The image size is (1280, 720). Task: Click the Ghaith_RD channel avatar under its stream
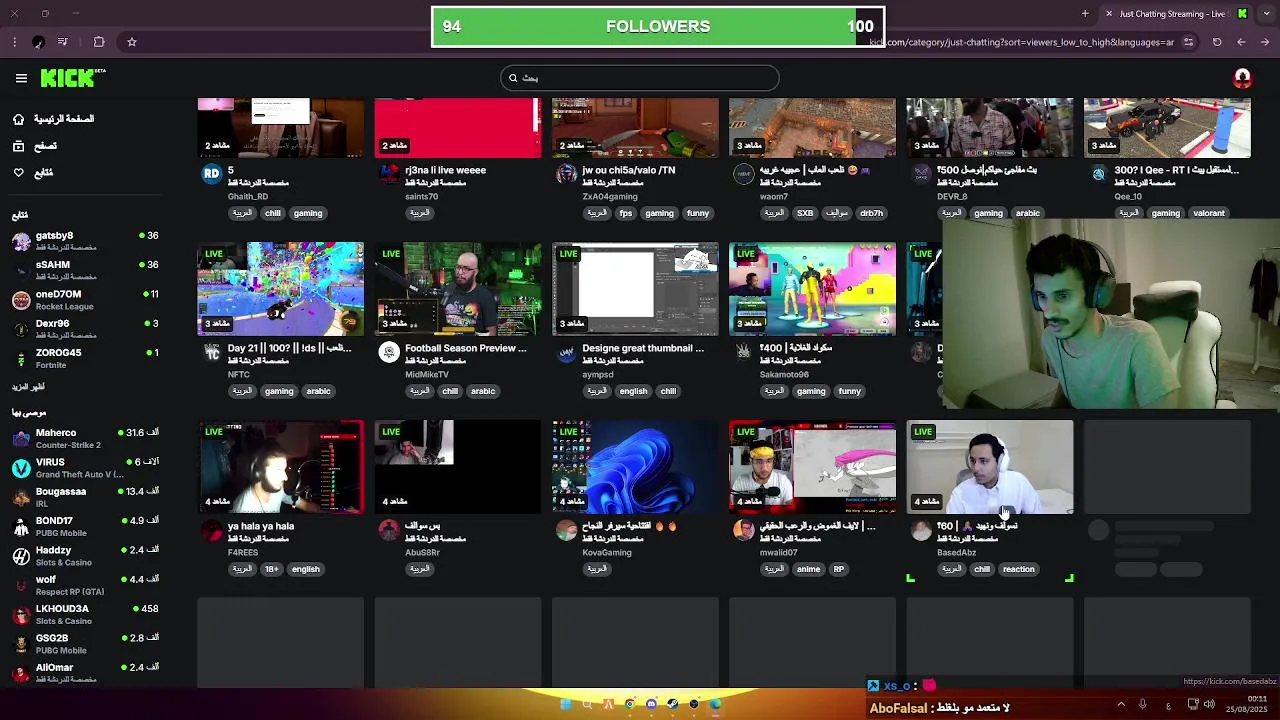pyautogui.click(x=211, y=174)
